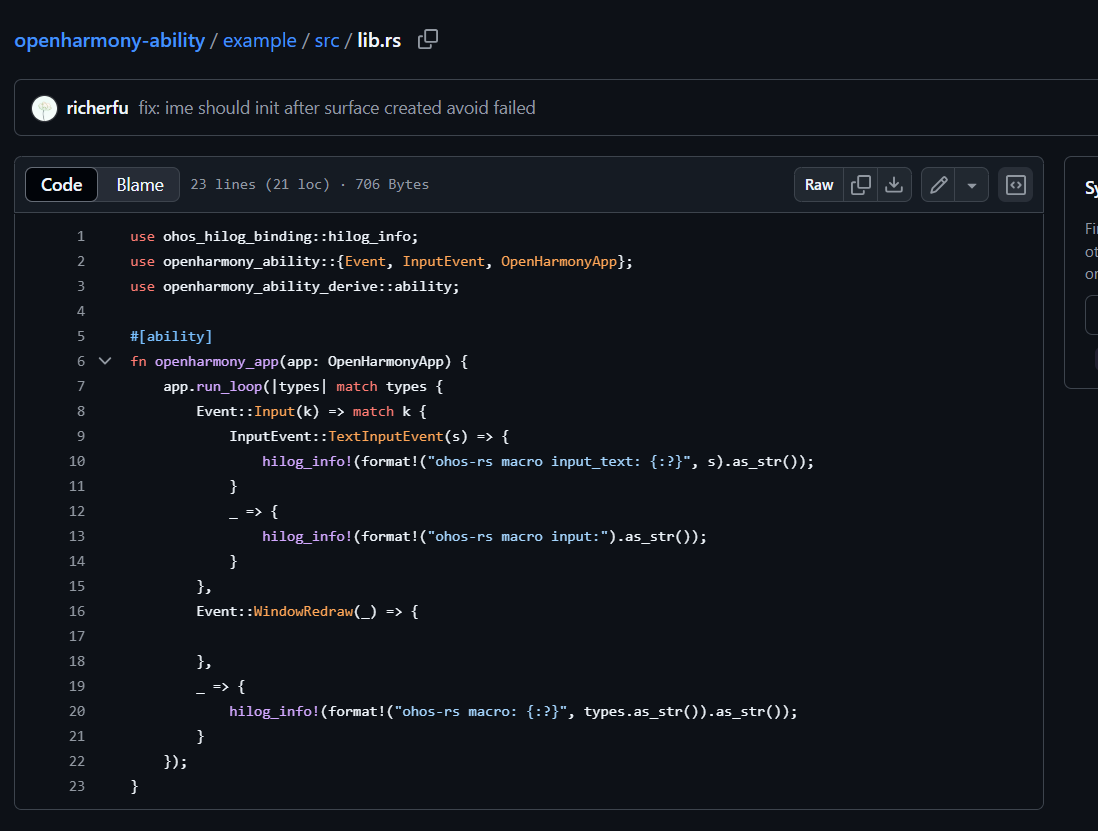
Task: Click the "23 lines (21 loc) · 706 Bytes" text
Action: pyautogui.click(x=310, y=185)
